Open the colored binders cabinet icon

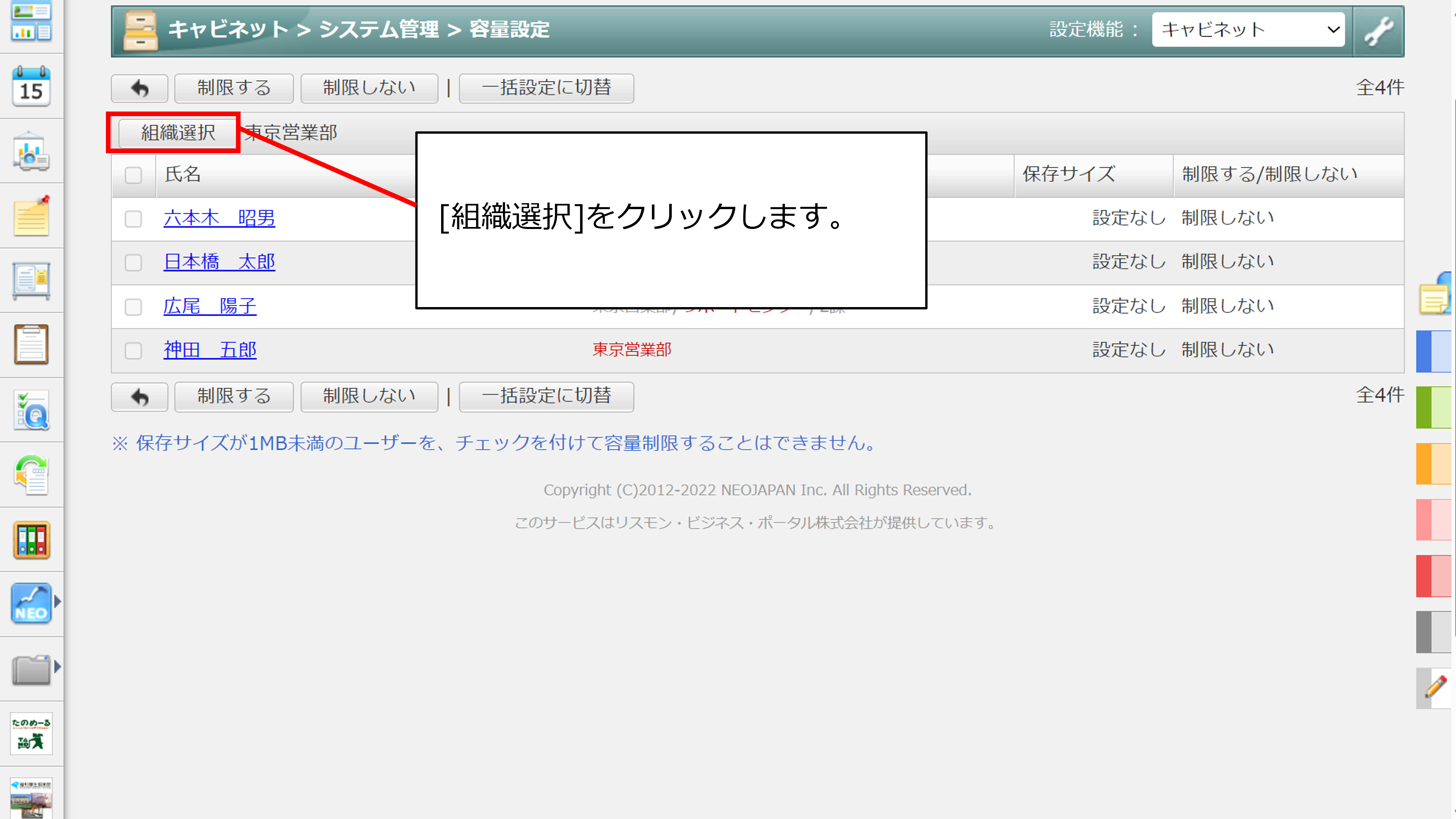pyautogui.click(x=31, y=540)
